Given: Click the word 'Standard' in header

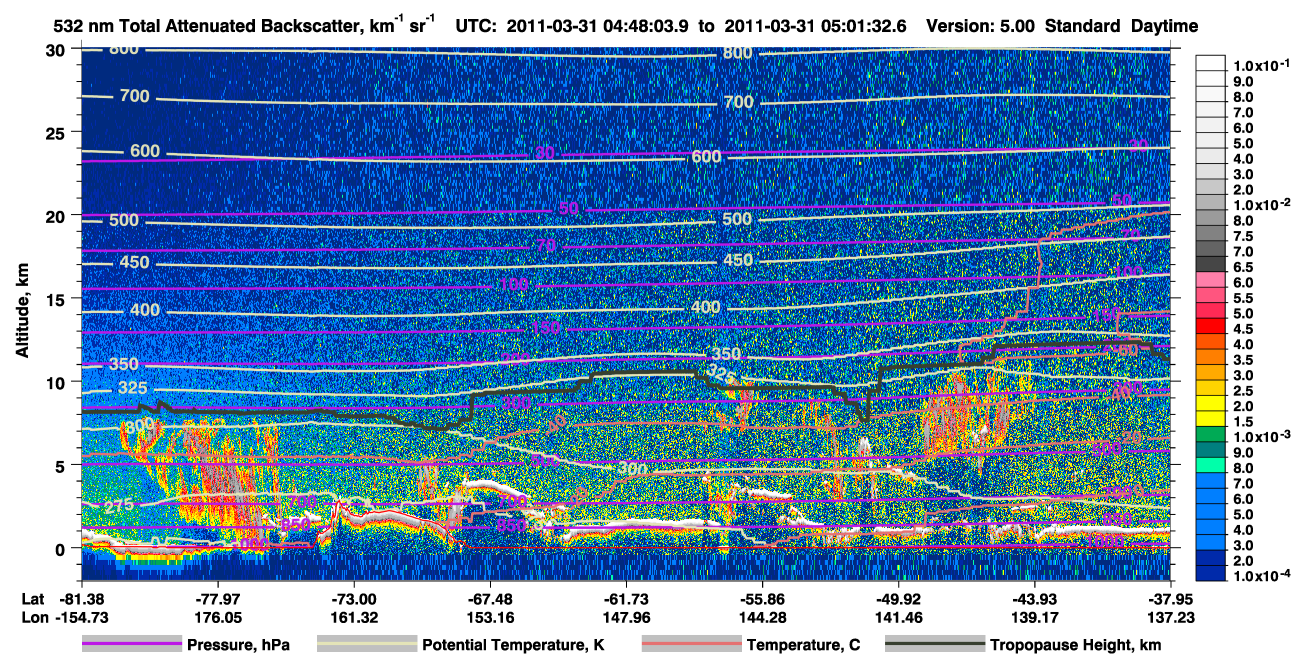Looking at the screenshot, I should (1084, 25).
